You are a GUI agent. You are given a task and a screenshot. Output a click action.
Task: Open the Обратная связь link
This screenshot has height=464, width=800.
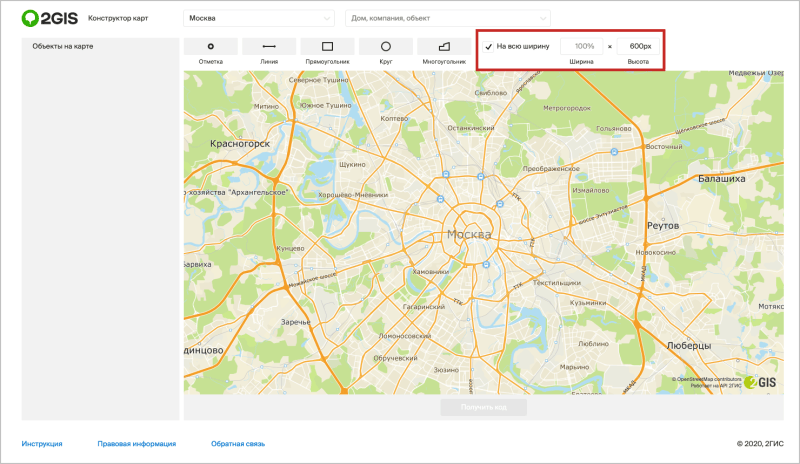(x=238, y=444)
